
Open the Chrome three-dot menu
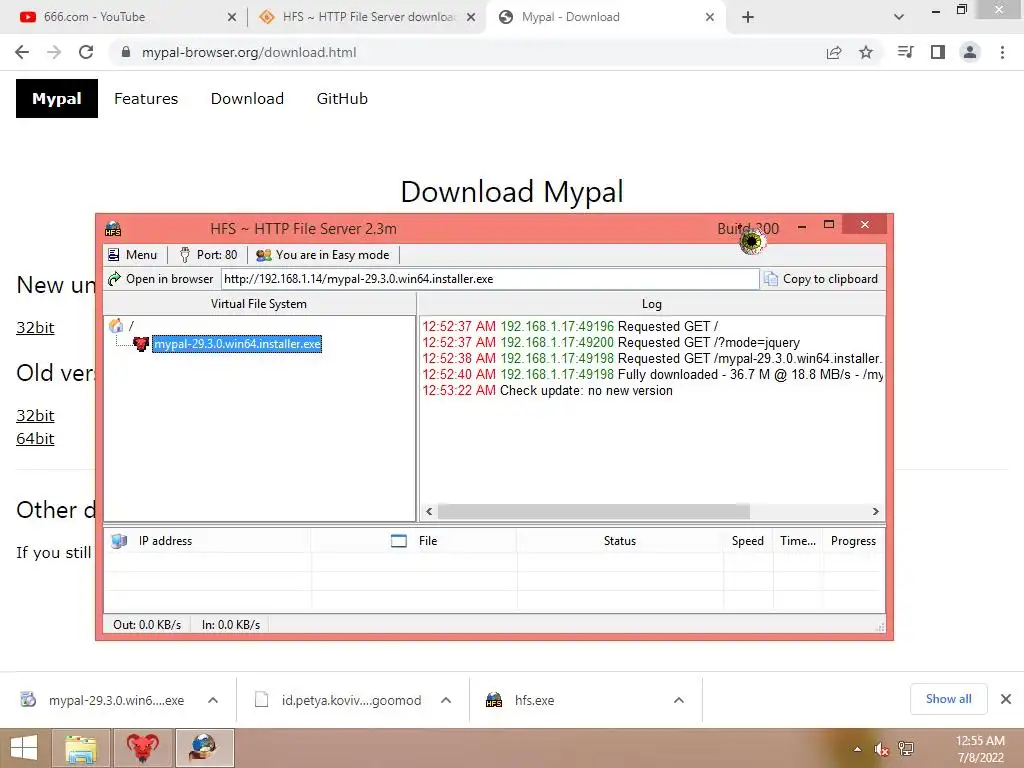tap(1002, 52)
